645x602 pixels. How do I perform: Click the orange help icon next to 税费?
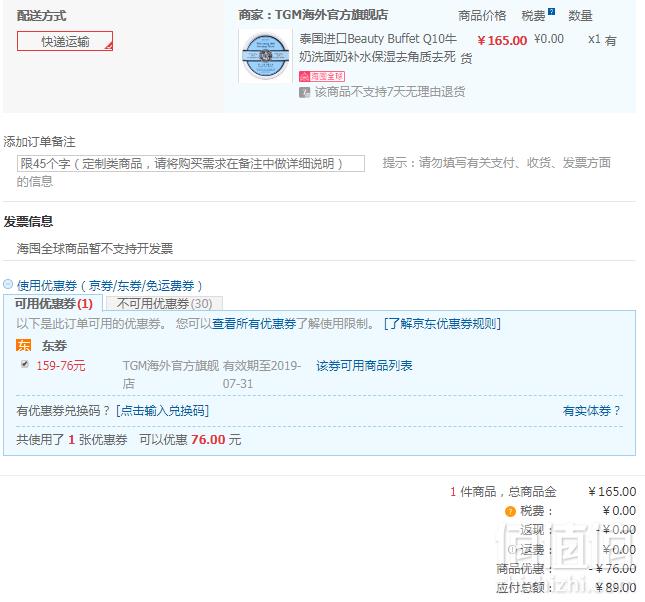tap(510, 511)
